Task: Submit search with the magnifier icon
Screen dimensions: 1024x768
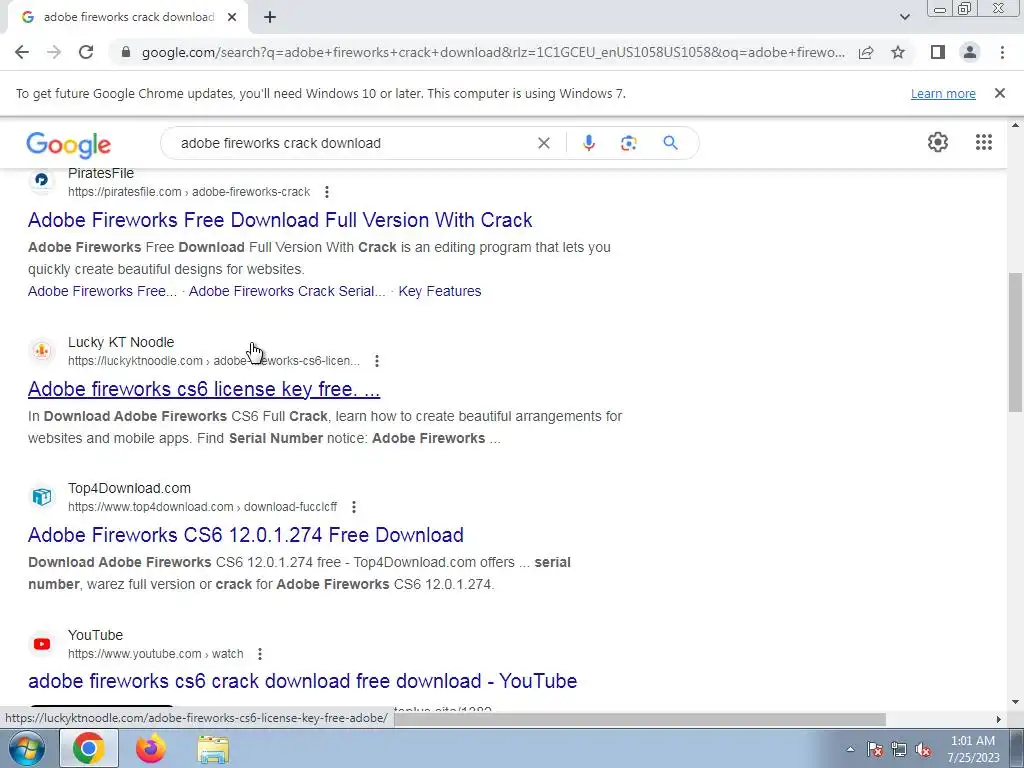Action: [x=670, y=143]
